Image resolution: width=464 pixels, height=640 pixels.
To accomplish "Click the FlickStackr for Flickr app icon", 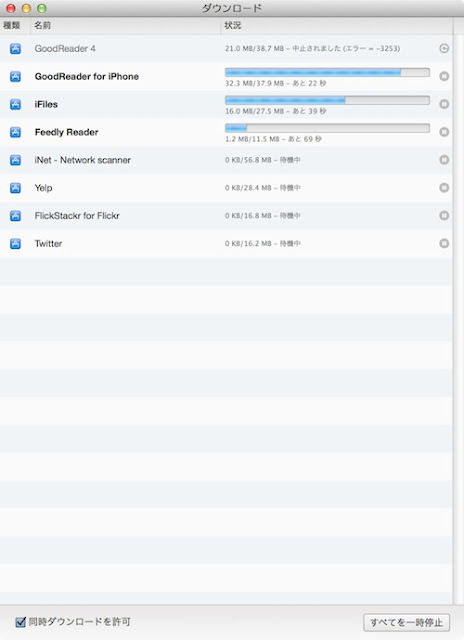I will pyautogui.click(x=16, y=216).
